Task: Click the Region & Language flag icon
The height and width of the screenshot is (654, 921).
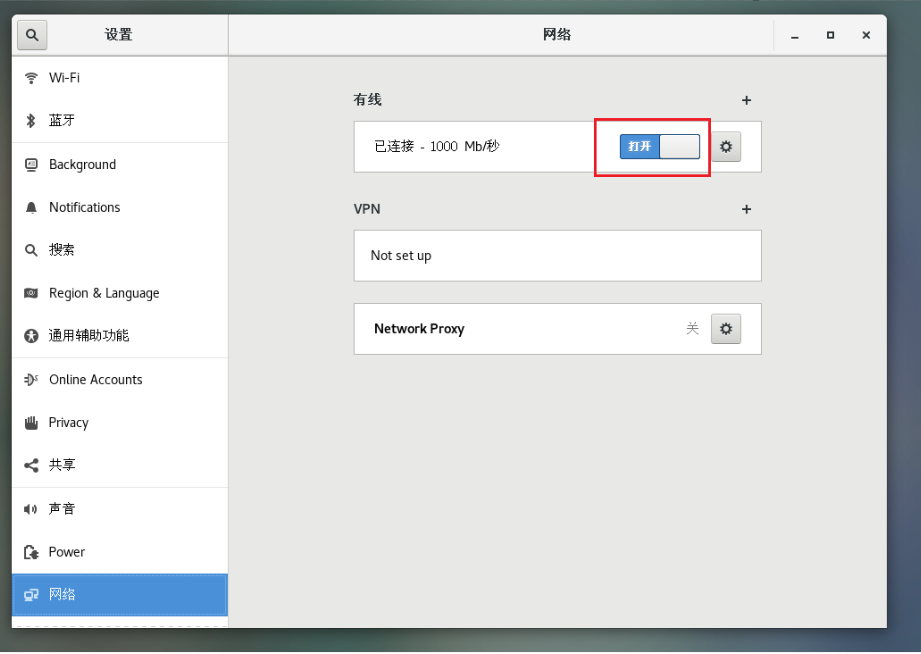Action: (31, 293)
